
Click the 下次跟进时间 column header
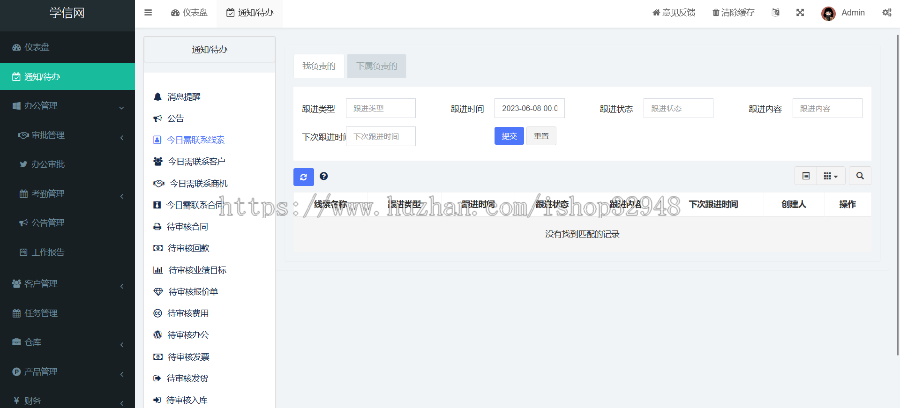[x=713, y=204]
